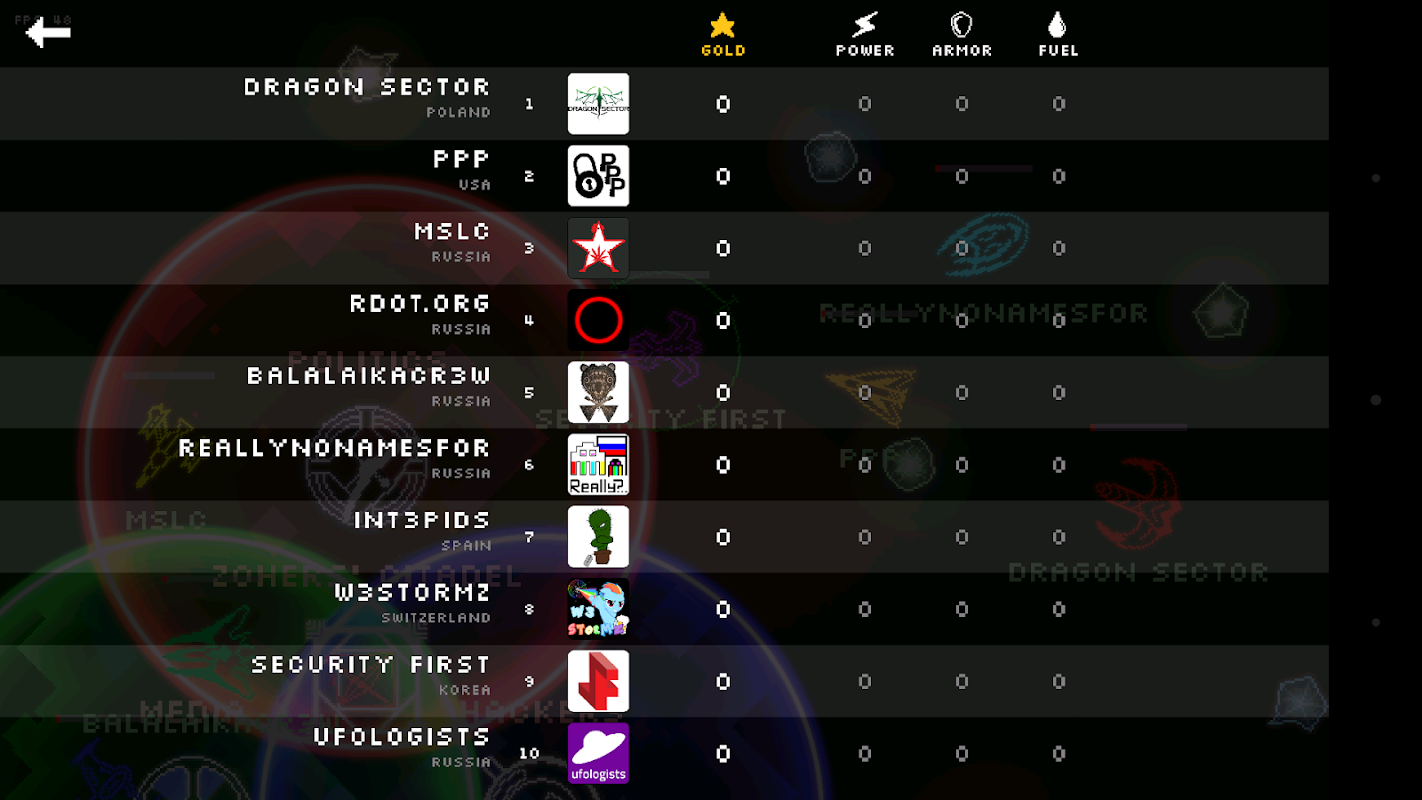Go back using the white arrow
The height and width of the screenshot is (800, 1422).
48,33
